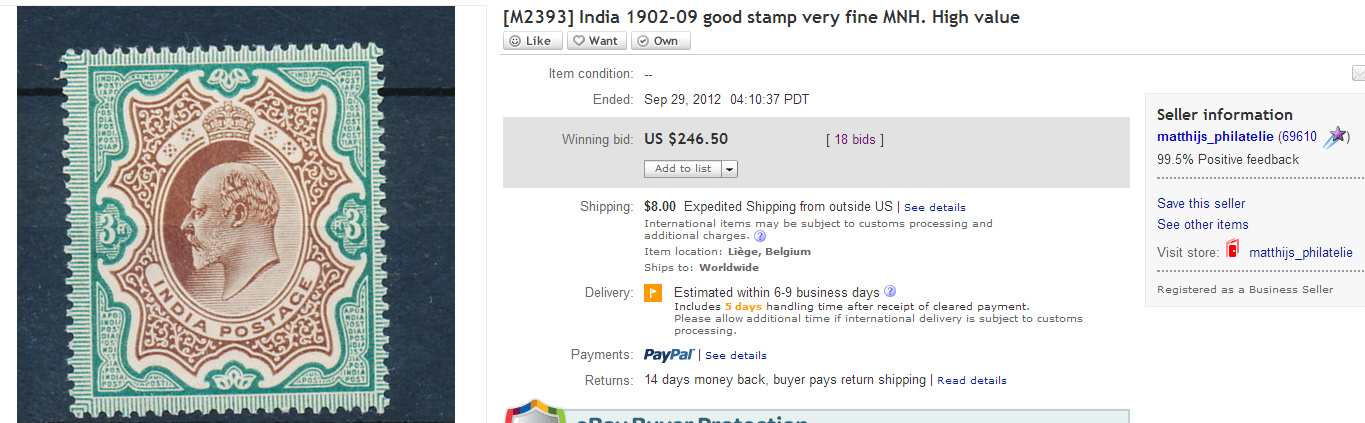Open the 18 bids history link

coord(855,140)
